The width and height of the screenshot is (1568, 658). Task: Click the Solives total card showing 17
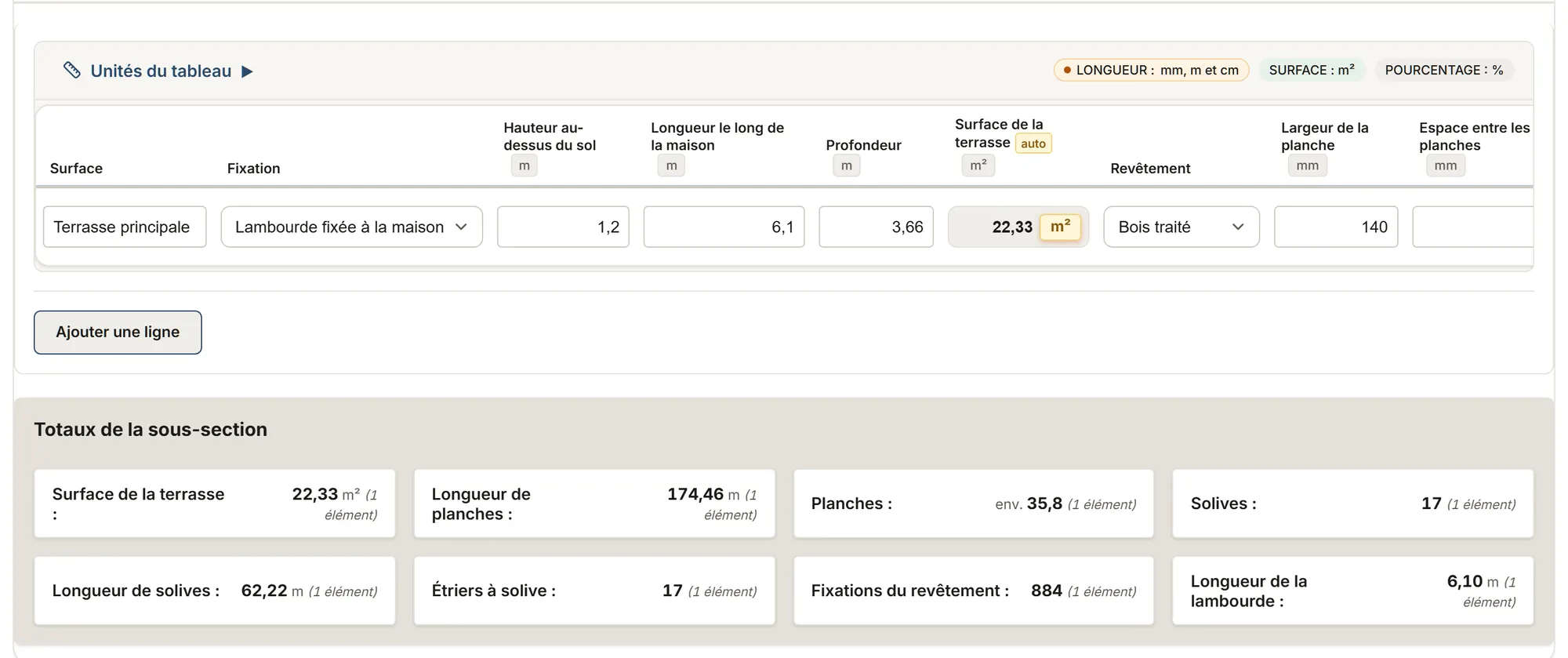pyautogui.click(x=1352, y=503)
